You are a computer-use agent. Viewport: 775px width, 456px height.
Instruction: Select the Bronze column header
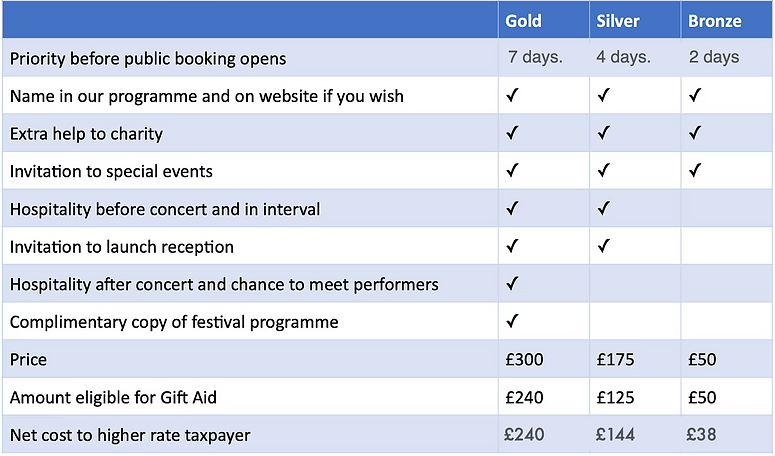(x=715, y=21)
